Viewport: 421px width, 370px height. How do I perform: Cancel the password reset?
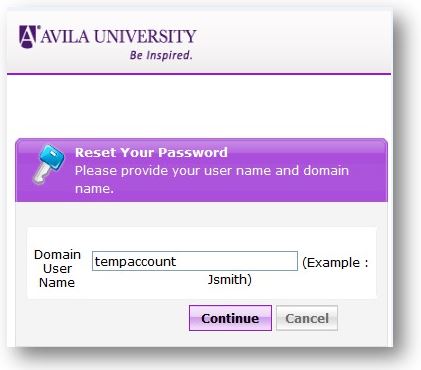click(307, 318)
